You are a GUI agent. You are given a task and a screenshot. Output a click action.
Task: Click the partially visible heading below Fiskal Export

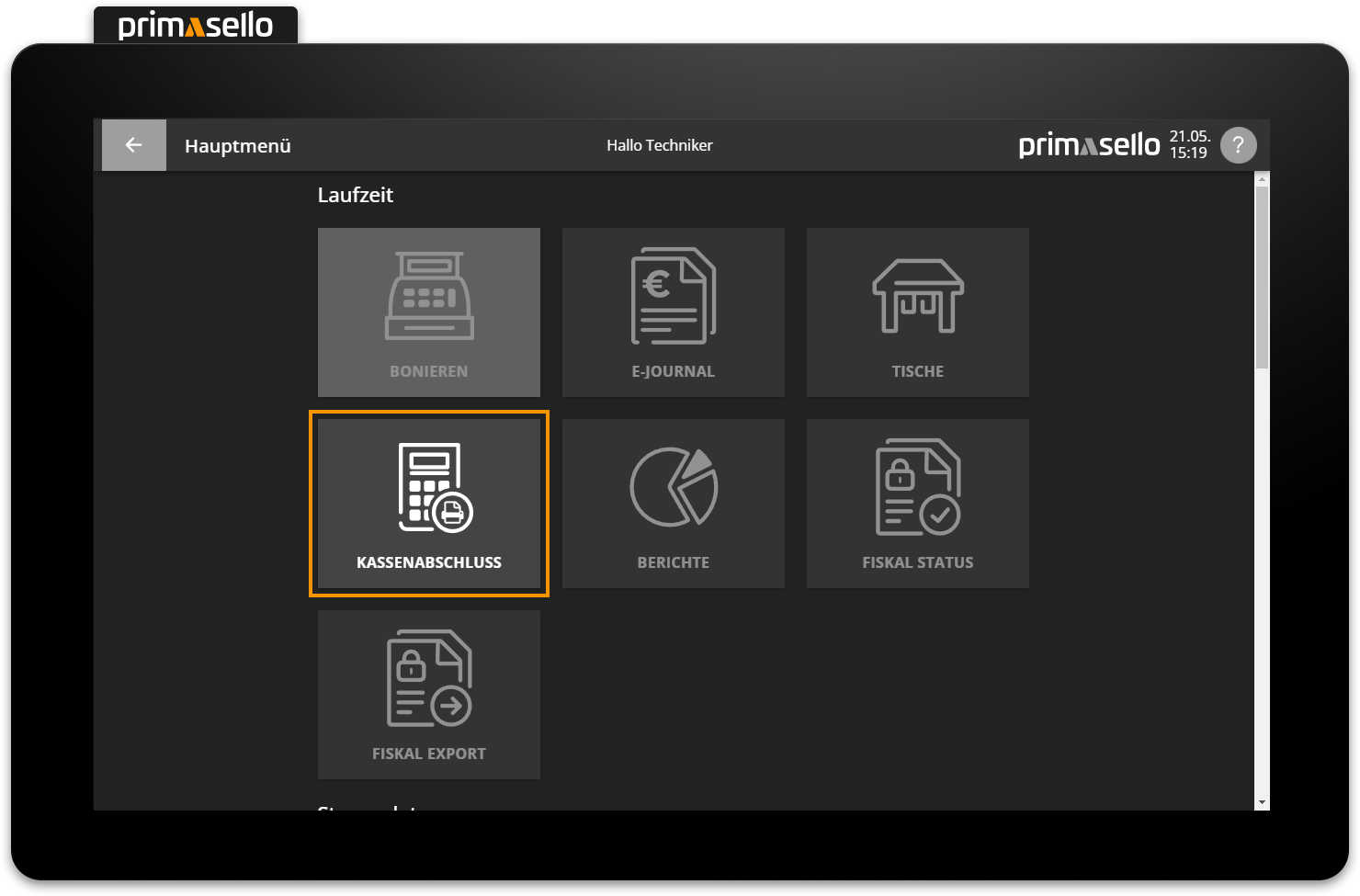(367, 808)
